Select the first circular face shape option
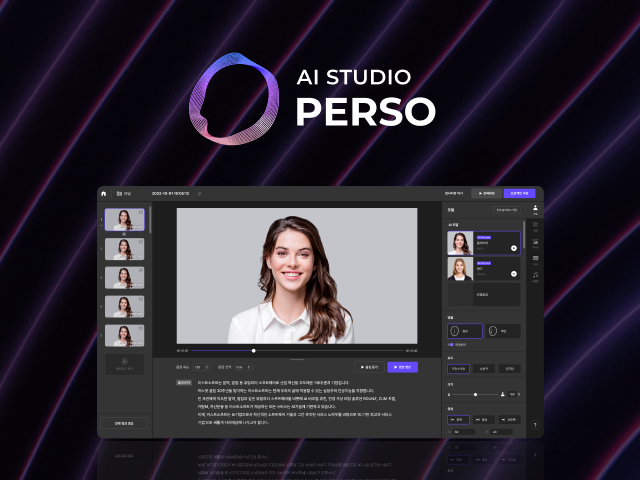This screenshot has width=640, height=480. pos(464,329)
